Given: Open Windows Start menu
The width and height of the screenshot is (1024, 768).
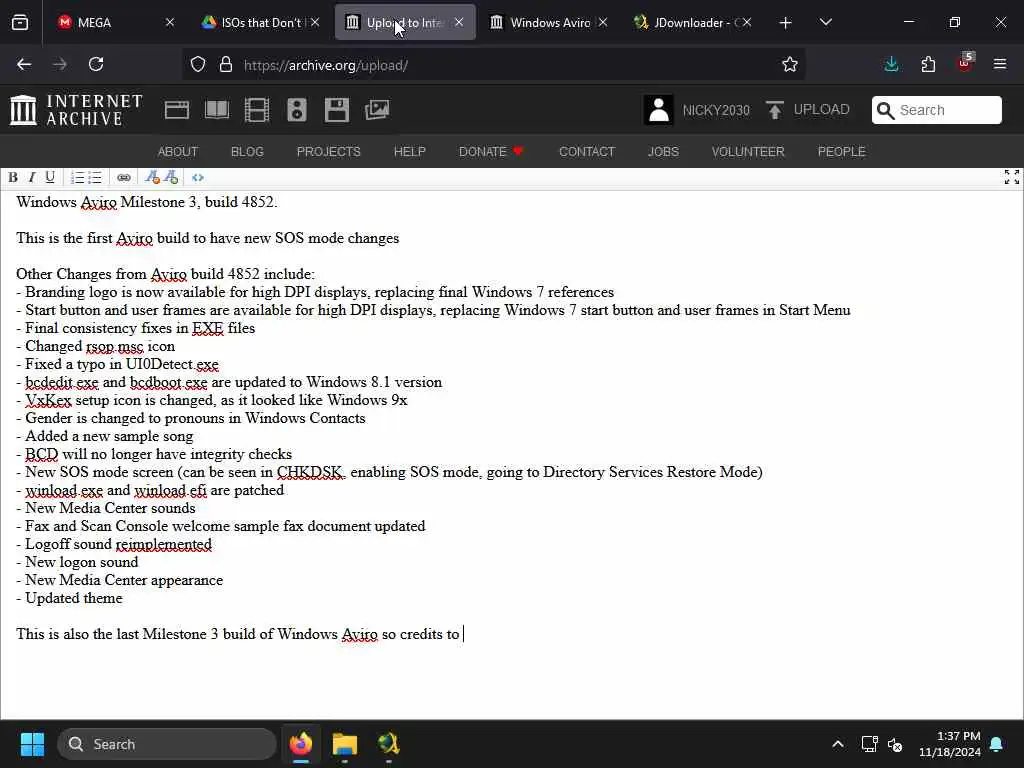Looking at the screenshot, I should pos(32,744).
